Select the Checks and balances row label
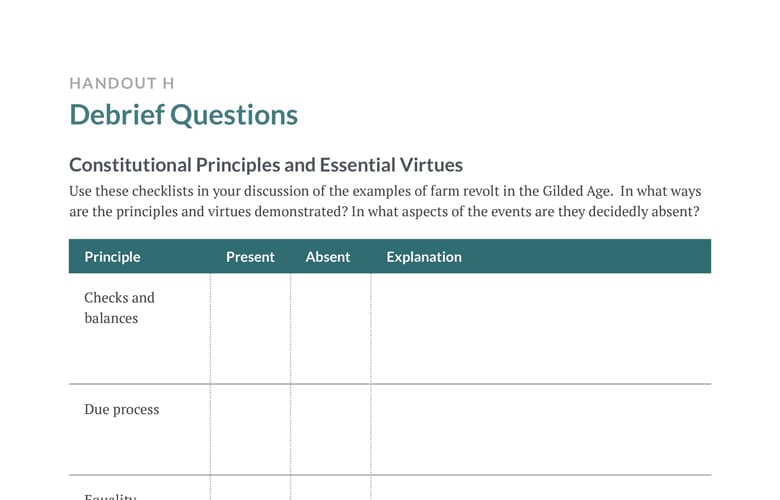The height and width of the screenshot is (500, 780). coord(119,308)
